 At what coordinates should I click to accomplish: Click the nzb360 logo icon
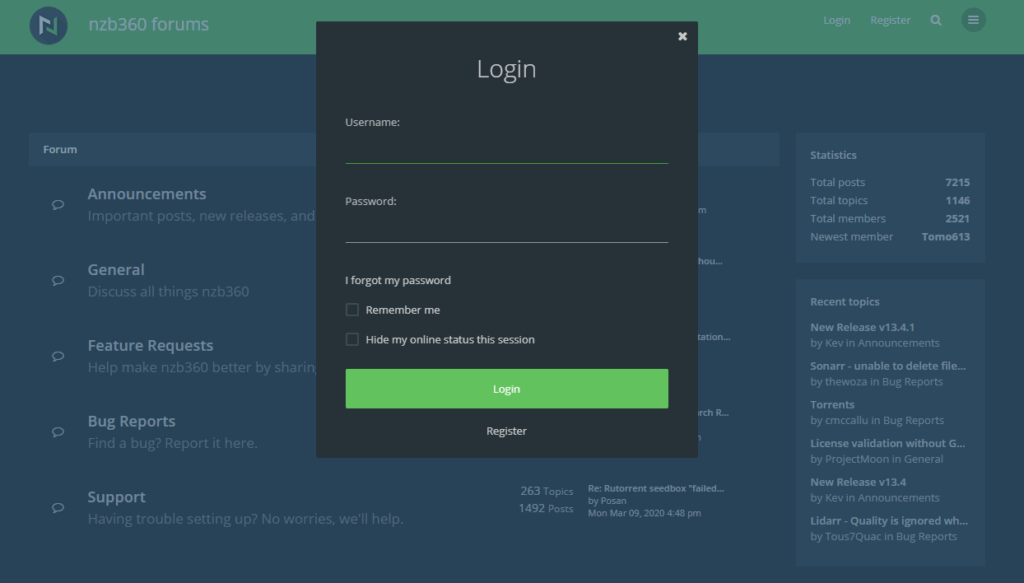click(48, 25)
